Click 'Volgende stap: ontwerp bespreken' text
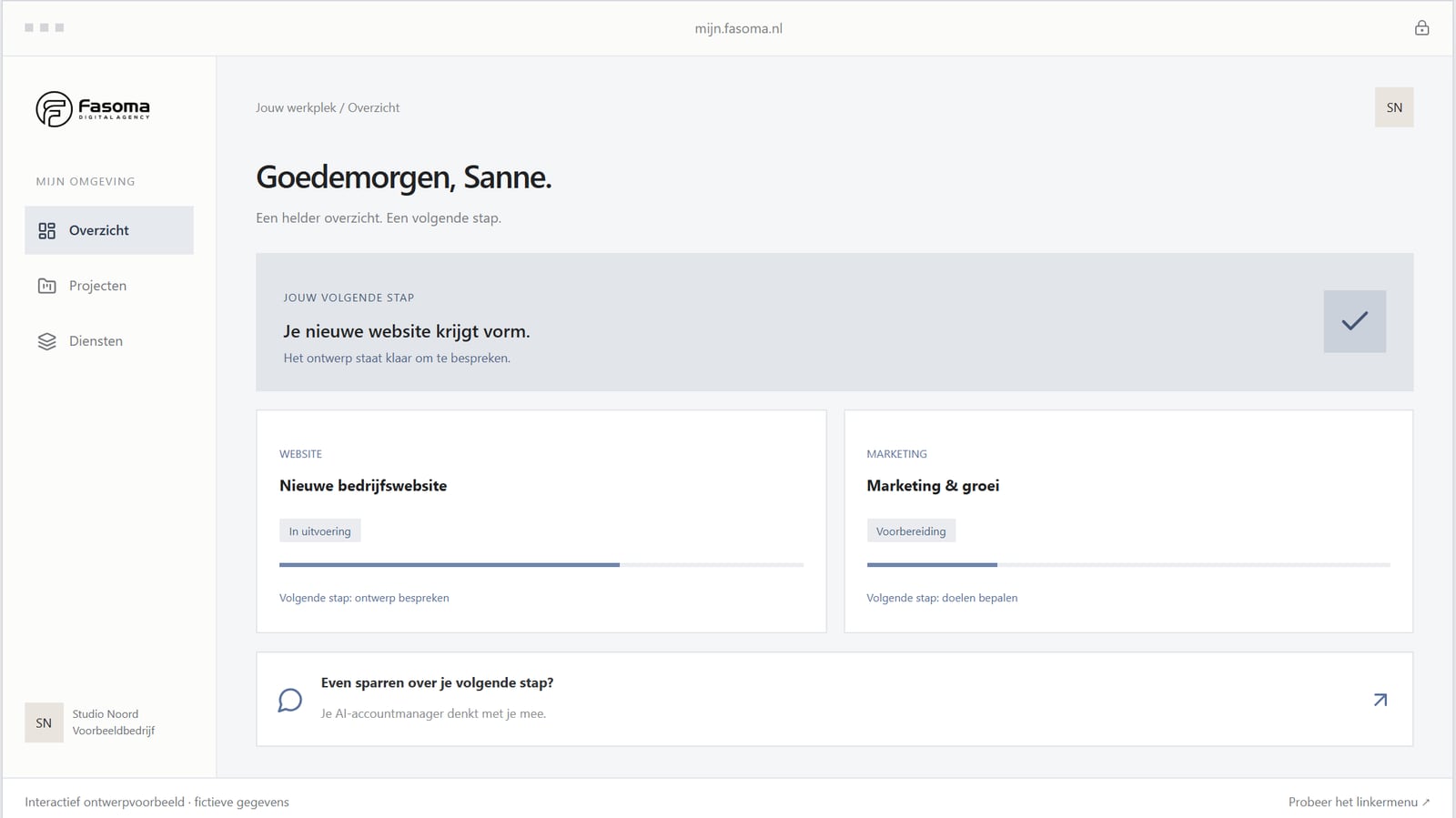 click(364, 598)
